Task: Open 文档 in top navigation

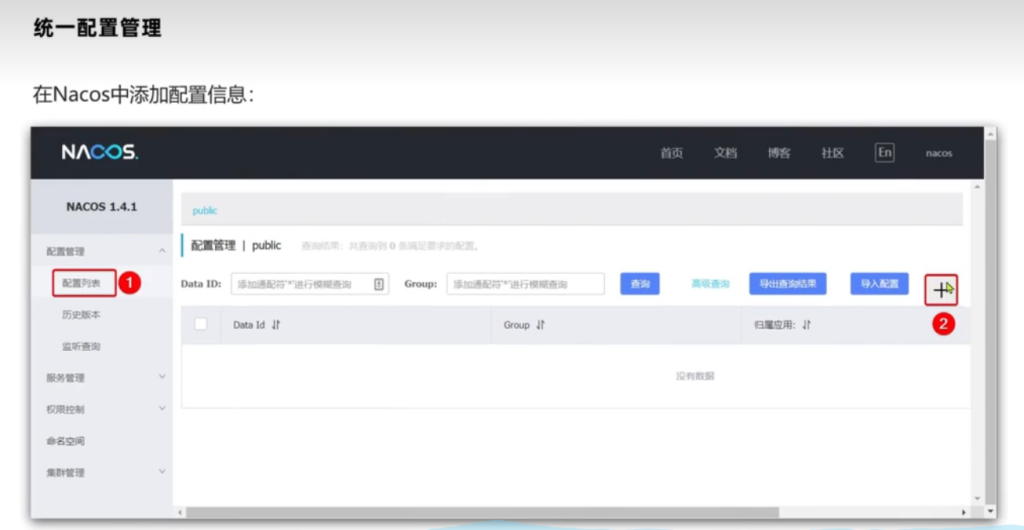Action: (725, 153)
